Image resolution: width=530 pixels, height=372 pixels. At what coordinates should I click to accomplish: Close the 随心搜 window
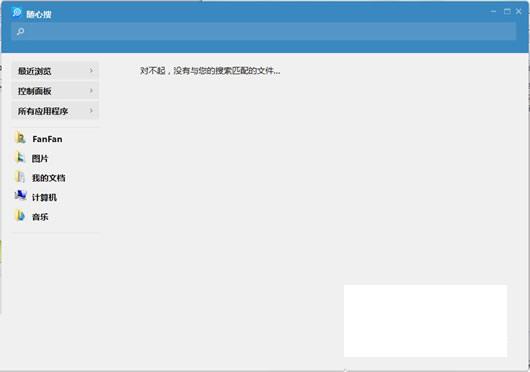[519, 11]
